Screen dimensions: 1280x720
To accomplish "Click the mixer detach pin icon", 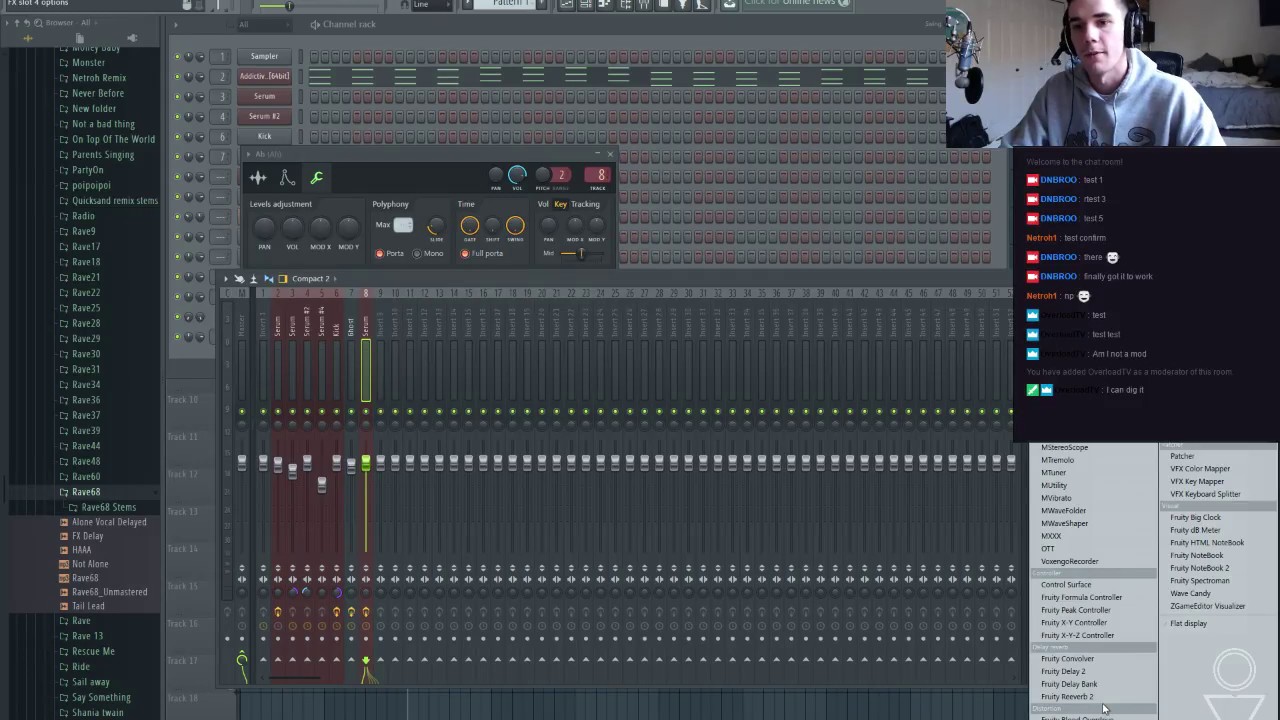I will pyautogui.click(x=253, y=279).
